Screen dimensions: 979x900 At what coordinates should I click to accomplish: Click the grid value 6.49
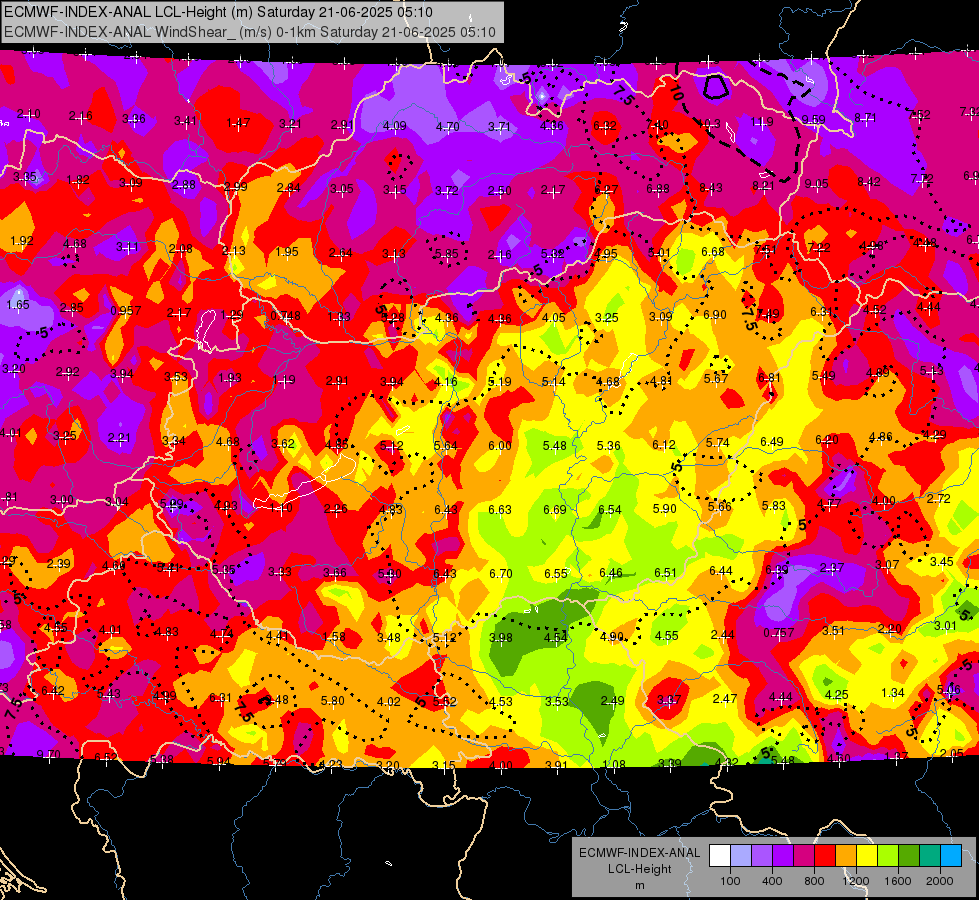pyautogui.click(x=772, y=442)
